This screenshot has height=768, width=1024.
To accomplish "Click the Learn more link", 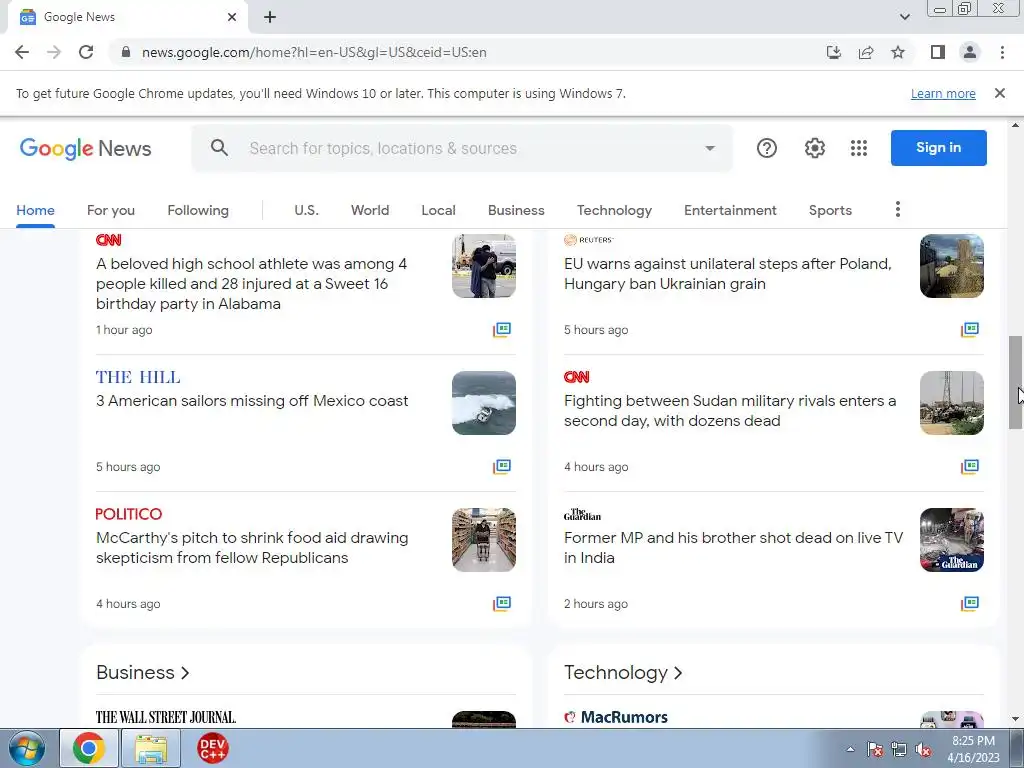I will (943, 93).
